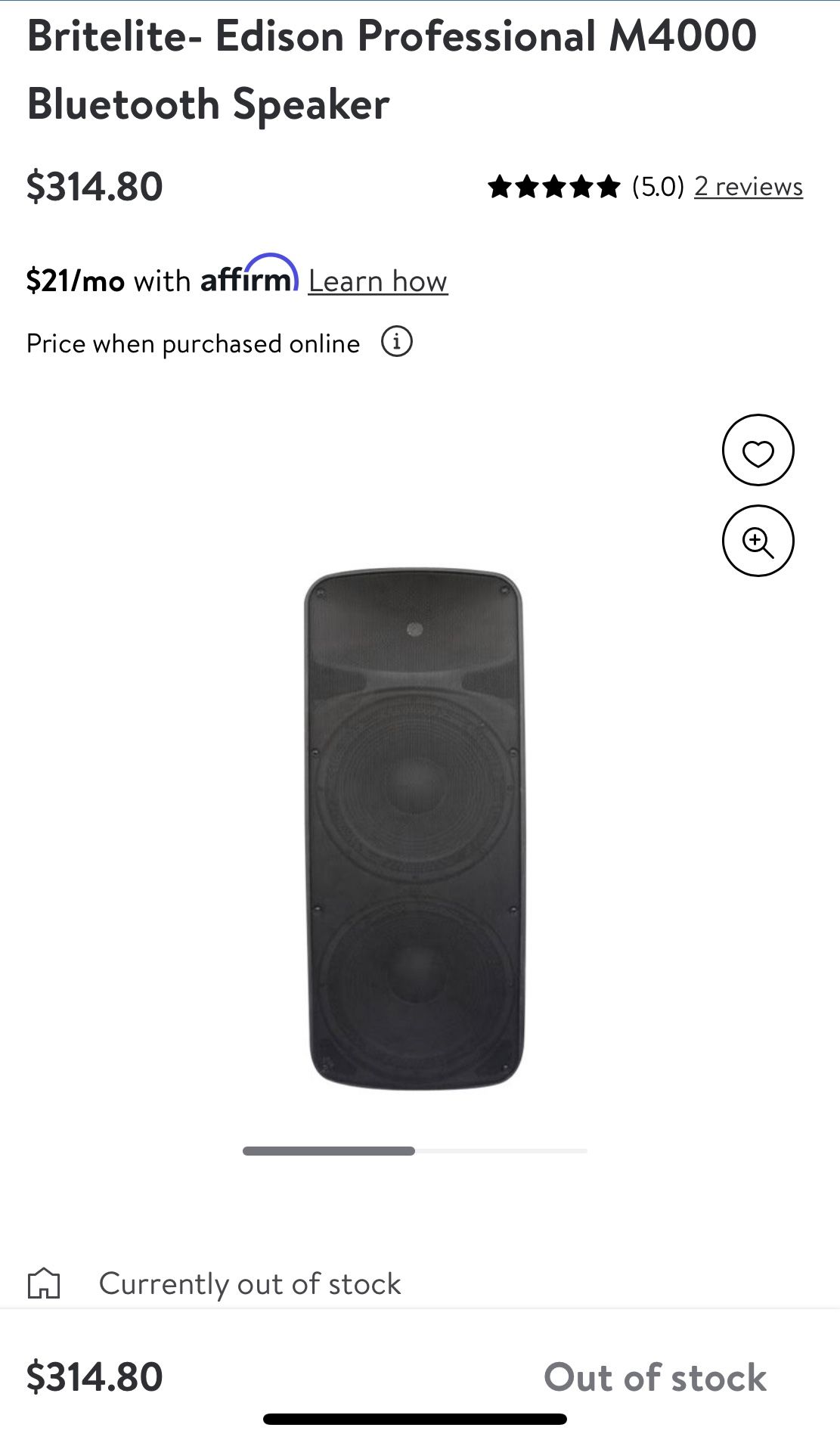Tap Currently out of stock text
This screenshot has height=1443, width=840.
tap(250, 1283)
